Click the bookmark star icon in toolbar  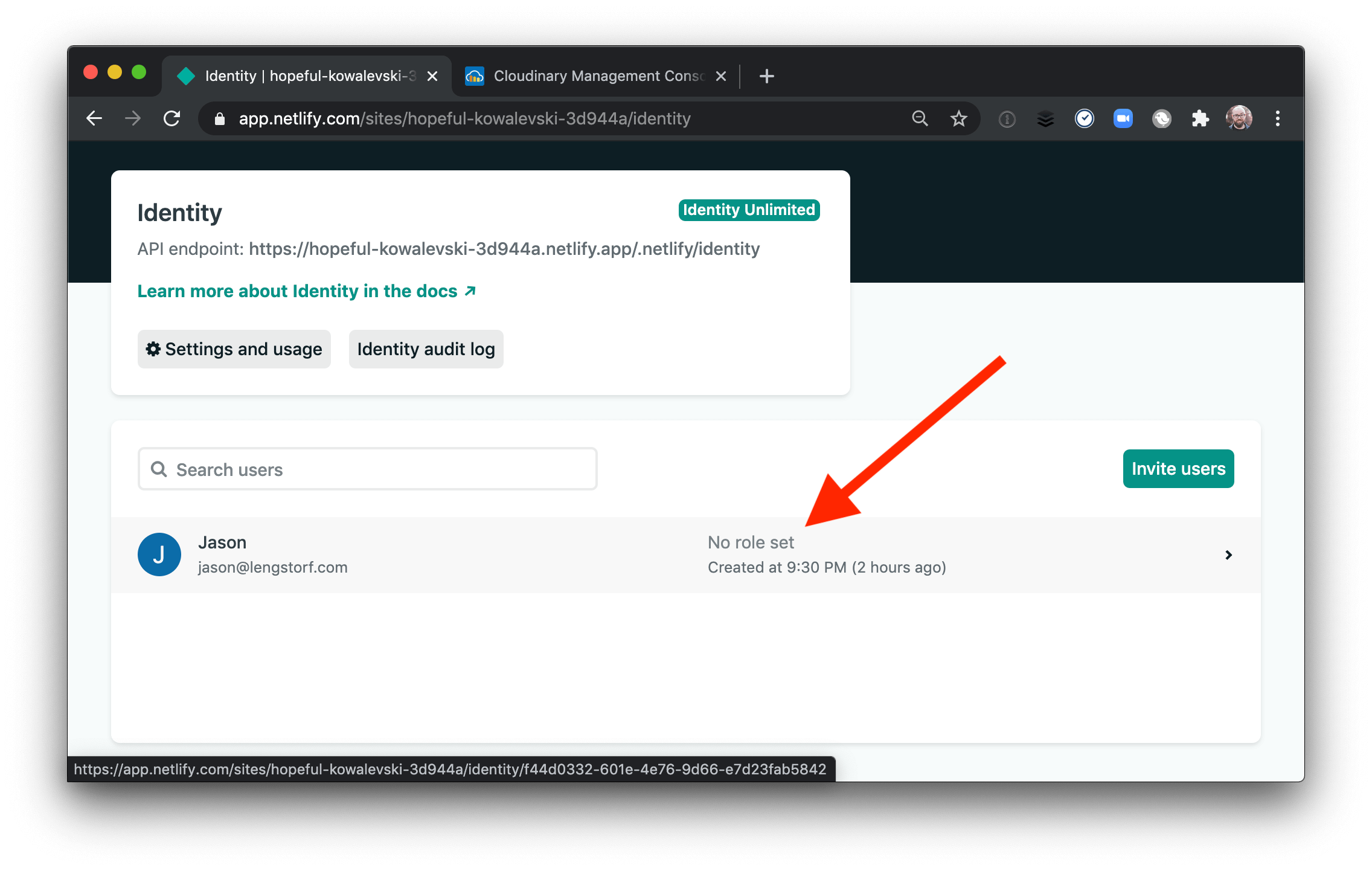point(958,119)
